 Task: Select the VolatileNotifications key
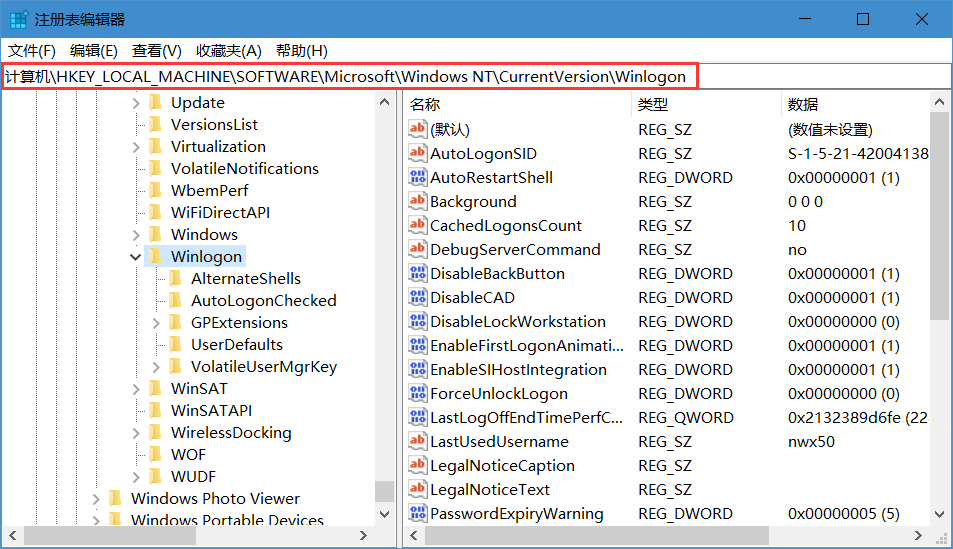(x=244, y=168)
